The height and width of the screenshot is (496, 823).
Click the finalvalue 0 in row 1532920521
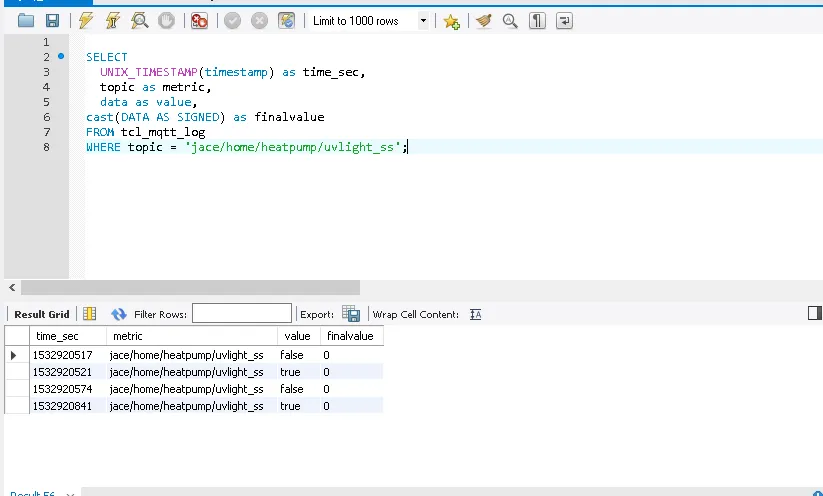click(352, 372)
